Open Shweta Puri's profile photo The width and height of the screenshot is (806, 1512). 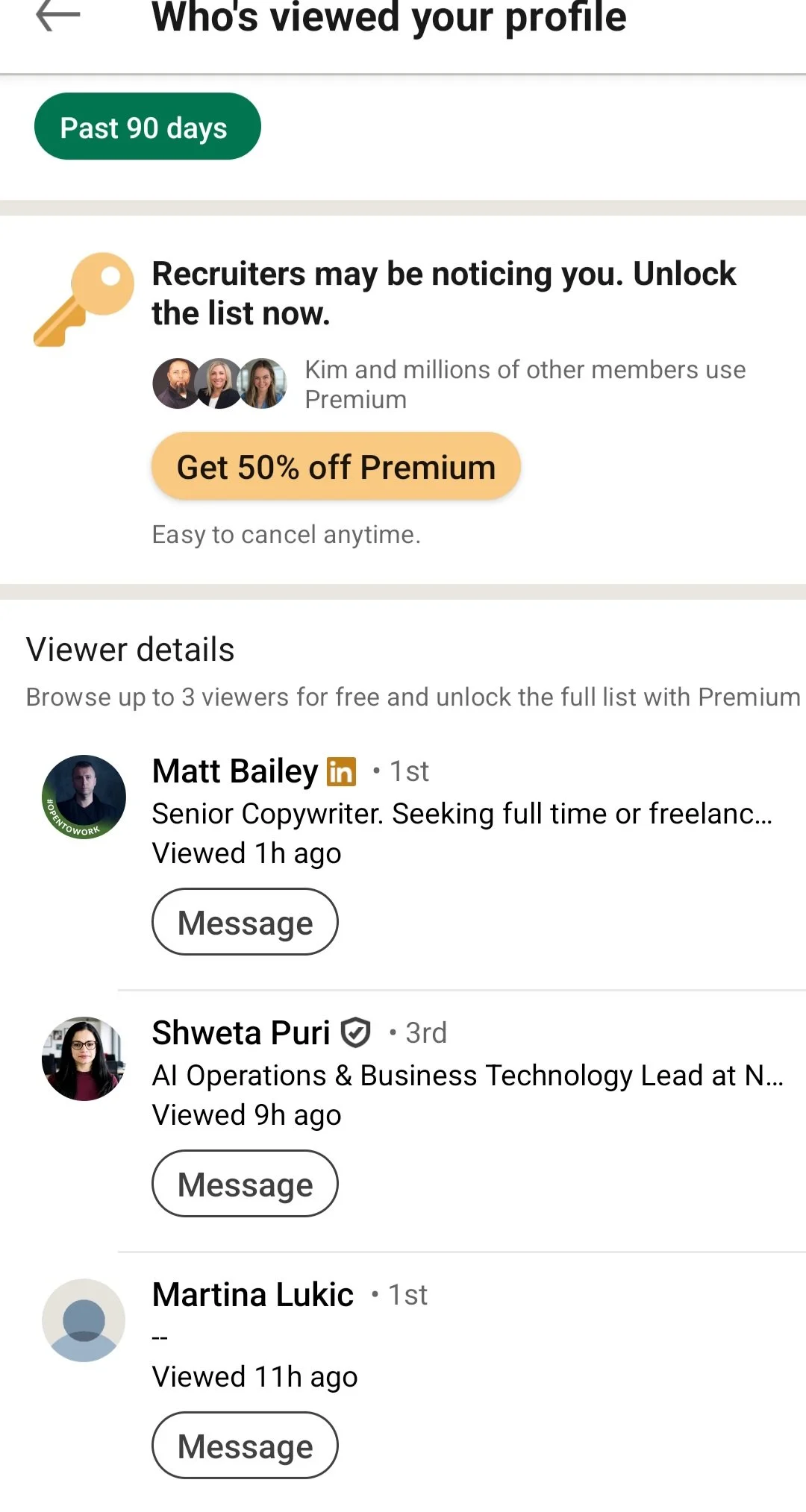coord(84,1058)
